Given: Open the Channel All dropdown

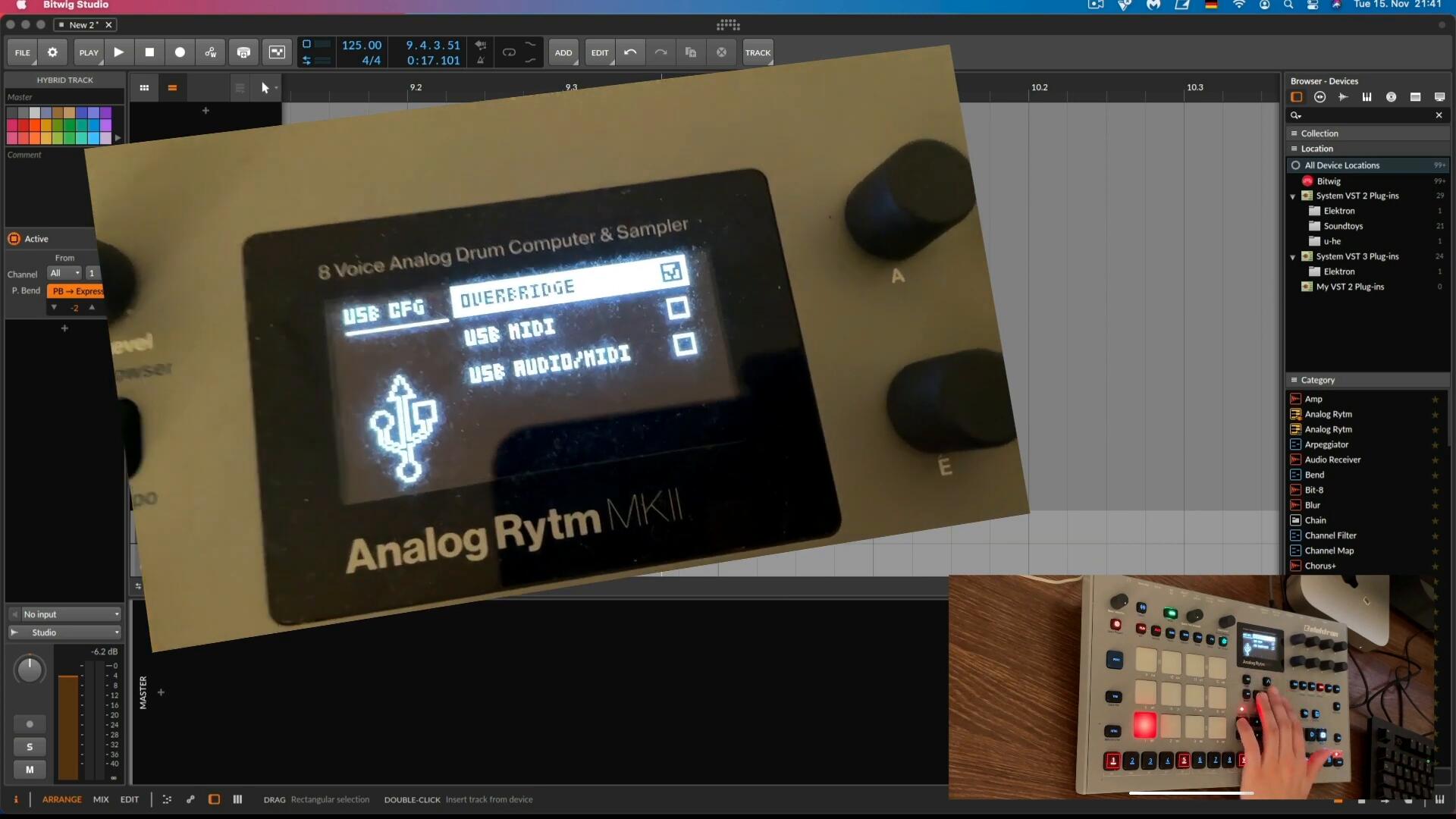Looking at the screenshot, I should (64, 273).
